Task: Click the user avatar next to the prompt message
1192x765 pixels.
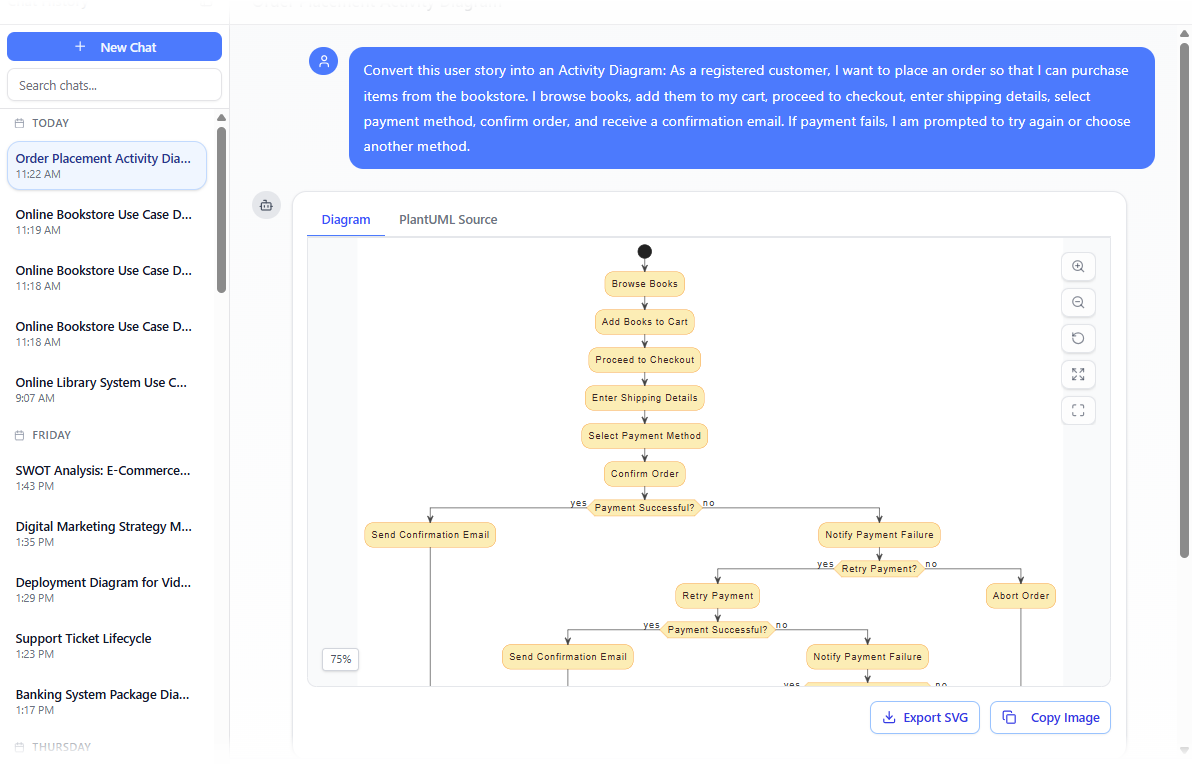Action: 323,61
